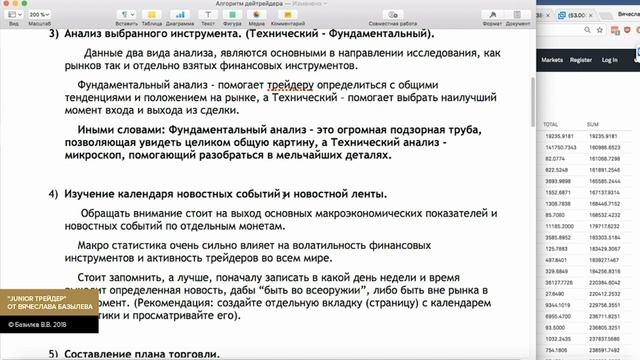
Task: Click the Media (Медиа) toolbar icon
Action: point(256,15)
